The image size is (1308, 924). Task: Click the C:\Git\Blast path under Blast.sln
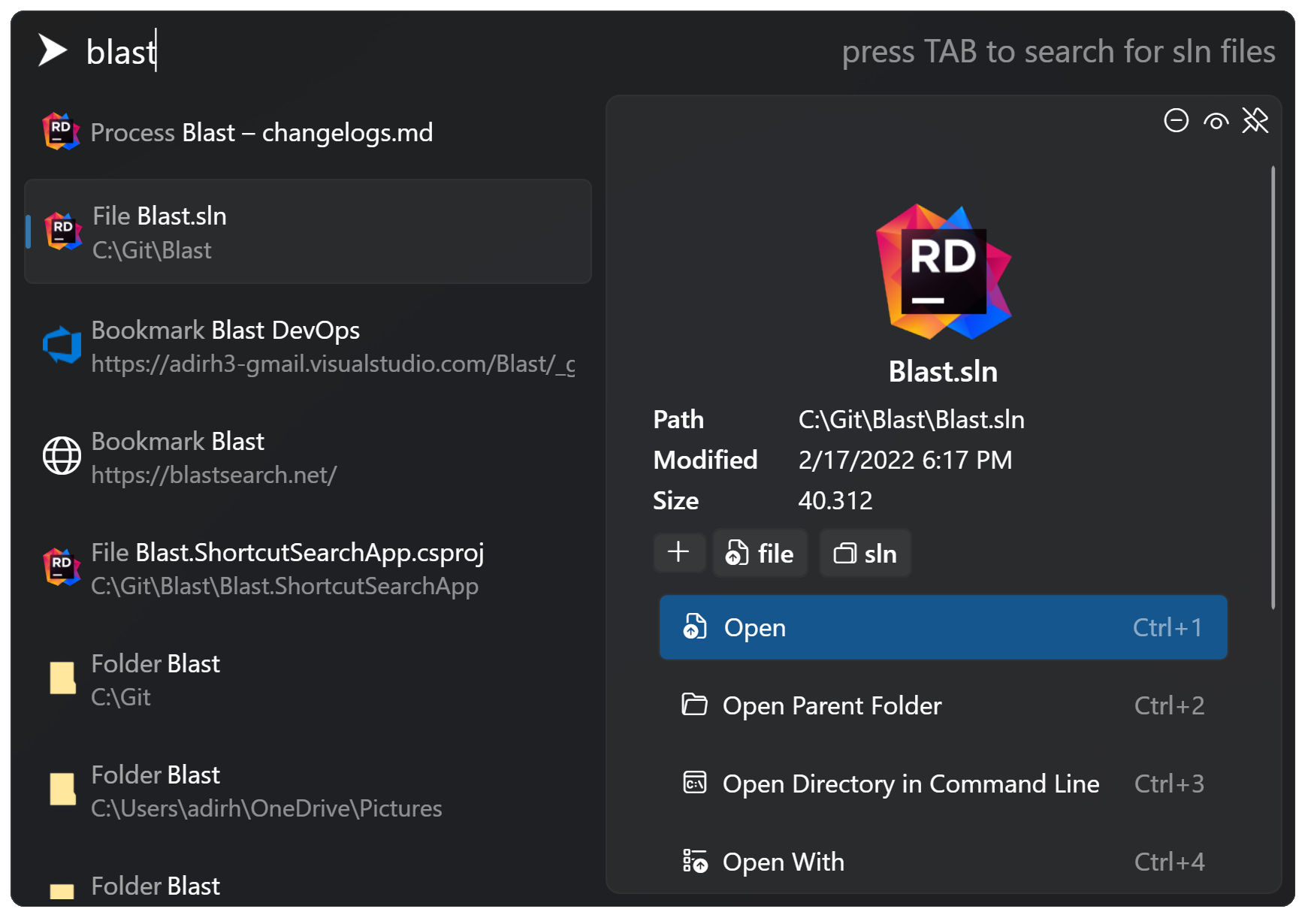click(152, 250)
